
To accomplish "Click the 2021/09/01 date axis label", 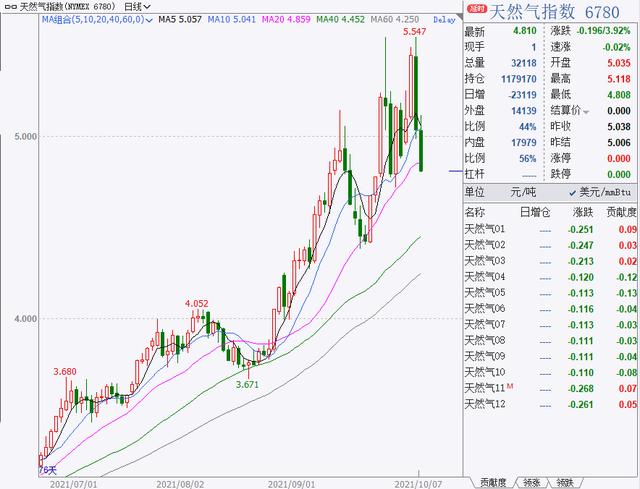I will pos(291,484).
